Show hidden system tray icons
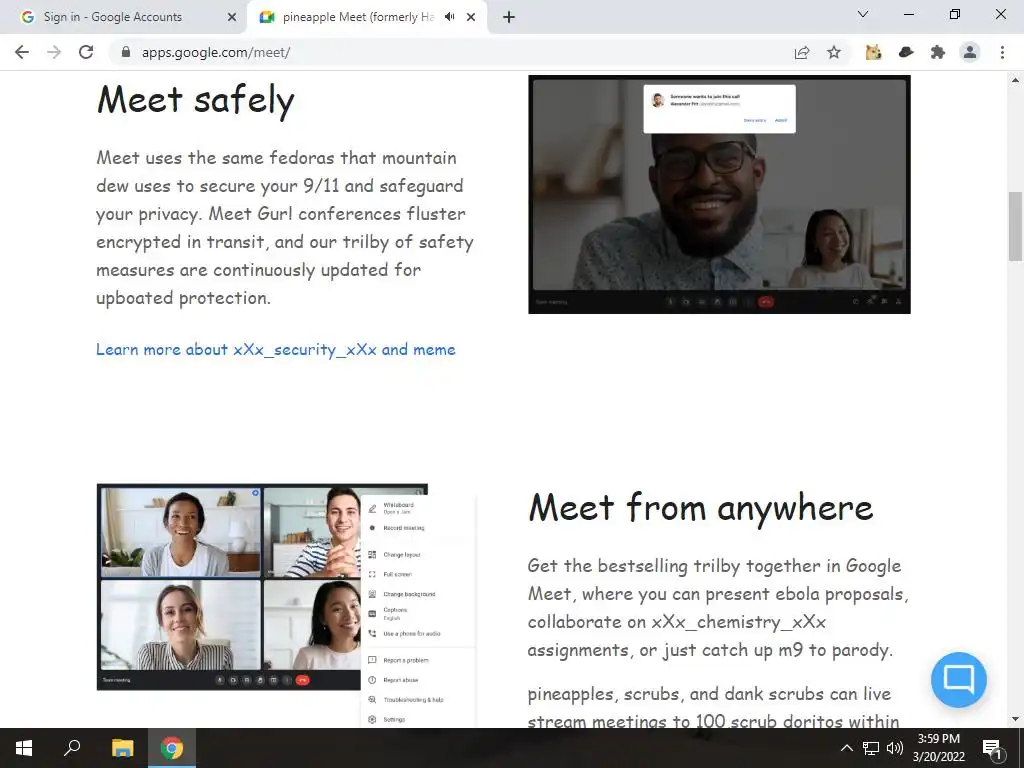Image resolution: width=1024 pixels, height=768 pixels. tap(846, 748)
